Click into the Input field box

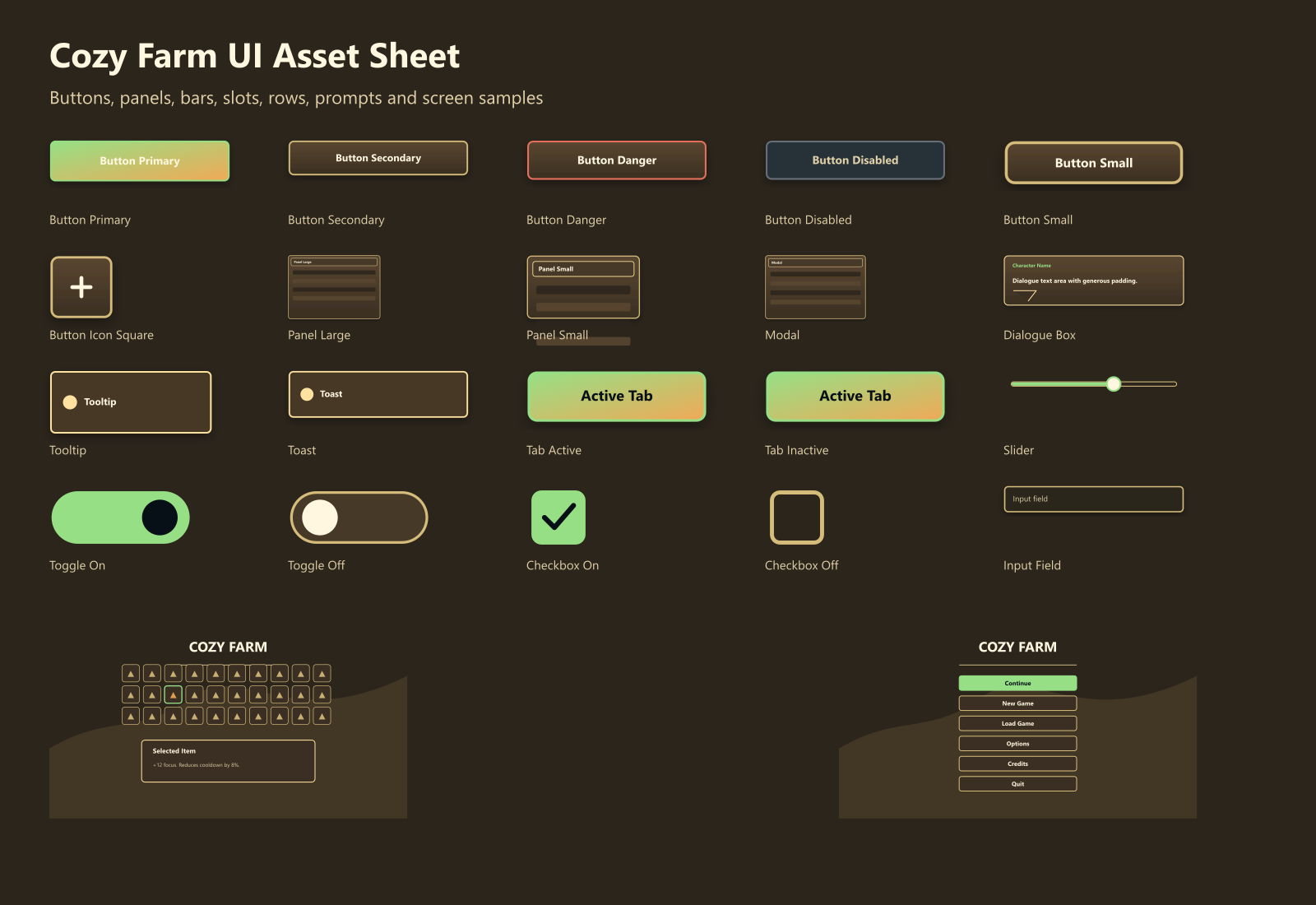1094,499
